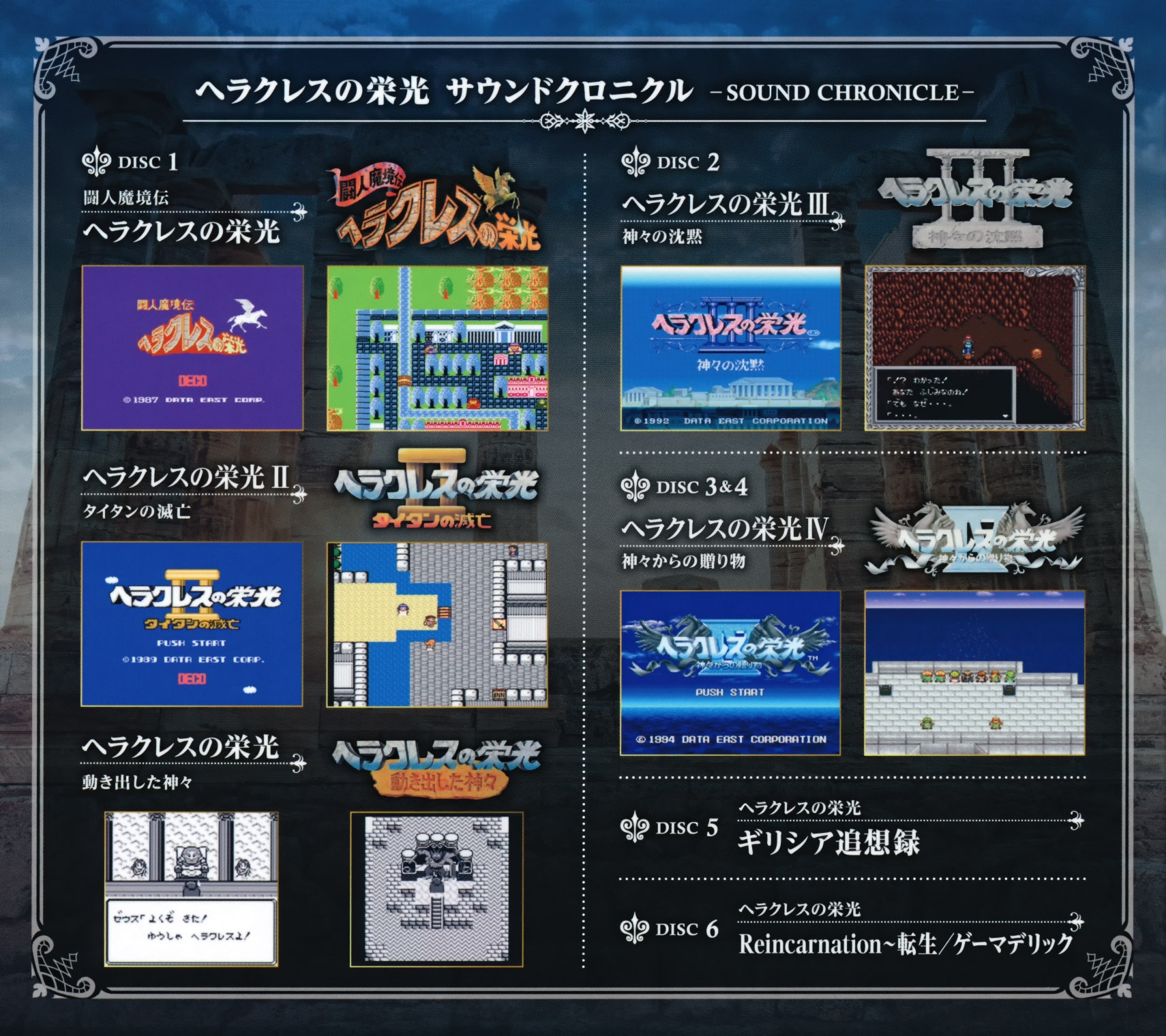Open the 1987 purple title screen thumbnail
Image resolution: width=1166 pixels, height=1036 pixels.
coord(192,348)
